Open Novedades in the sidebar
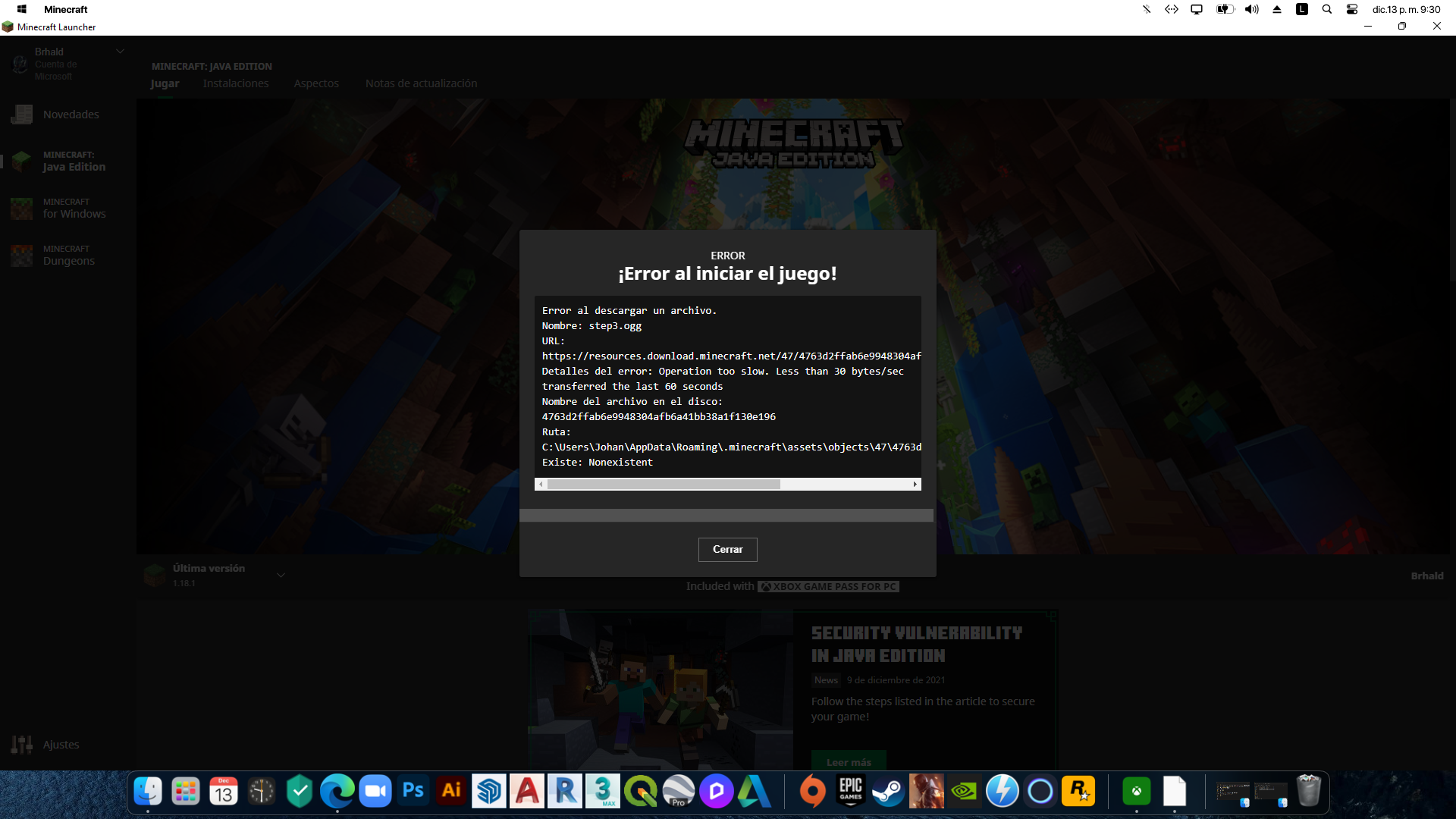The width and height of the screenshot is (1456, 819). click(x=71, y=115)
